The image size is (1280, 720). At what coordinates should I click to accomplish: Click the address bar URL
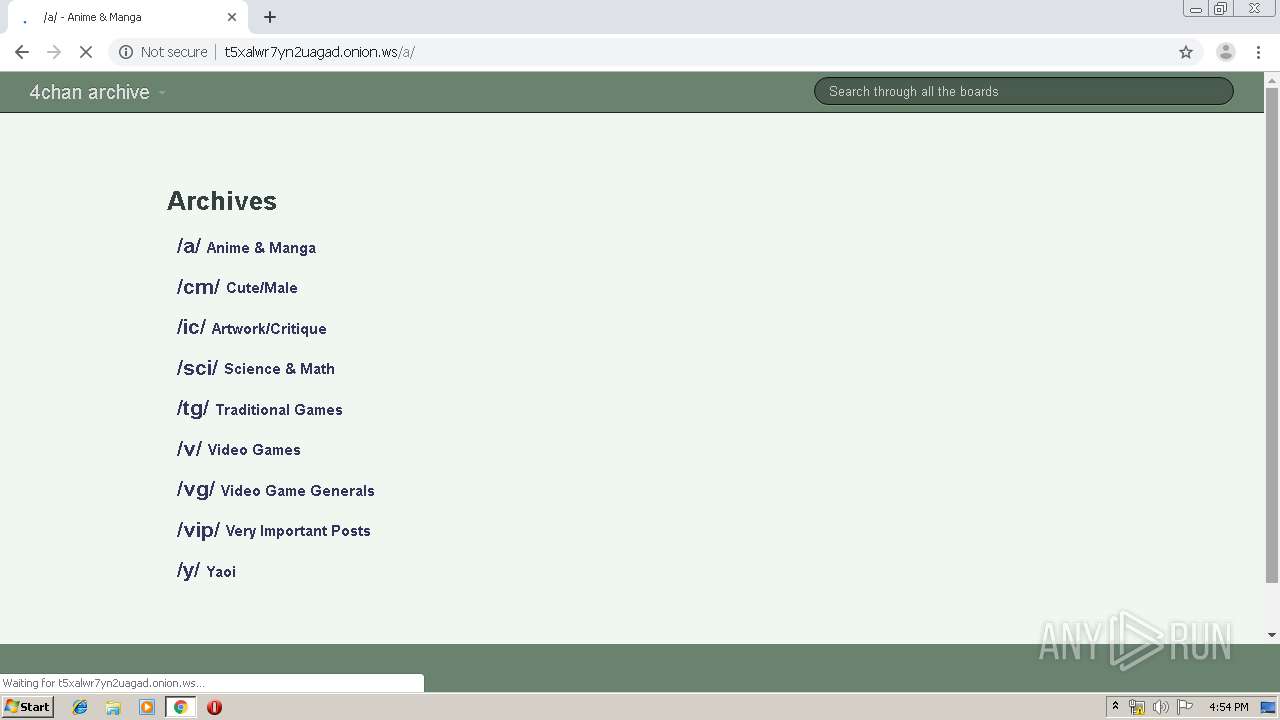click(x=319, y=52)
